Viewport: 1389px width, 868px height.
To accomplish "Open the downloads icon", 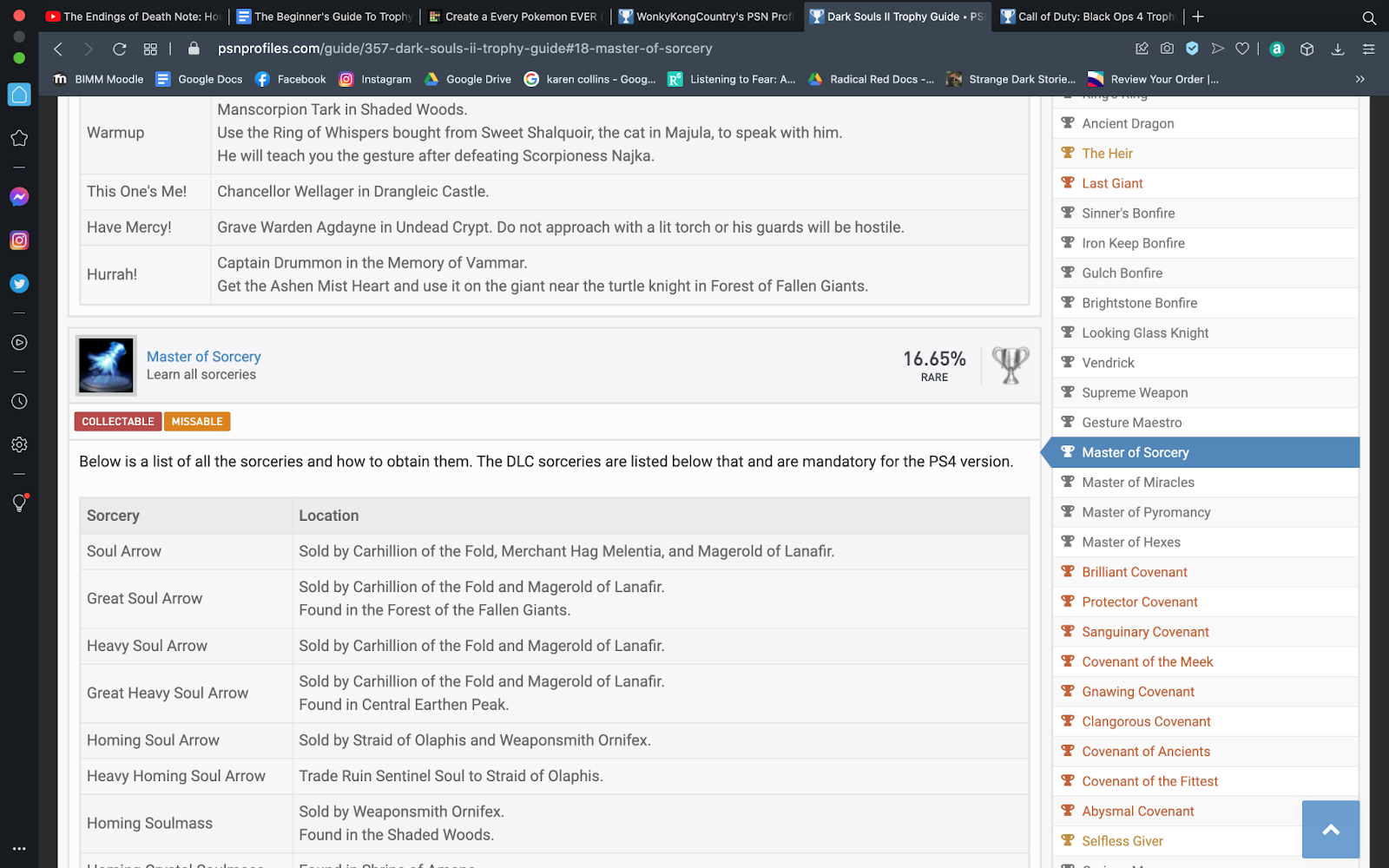I will click(1338, 49).
